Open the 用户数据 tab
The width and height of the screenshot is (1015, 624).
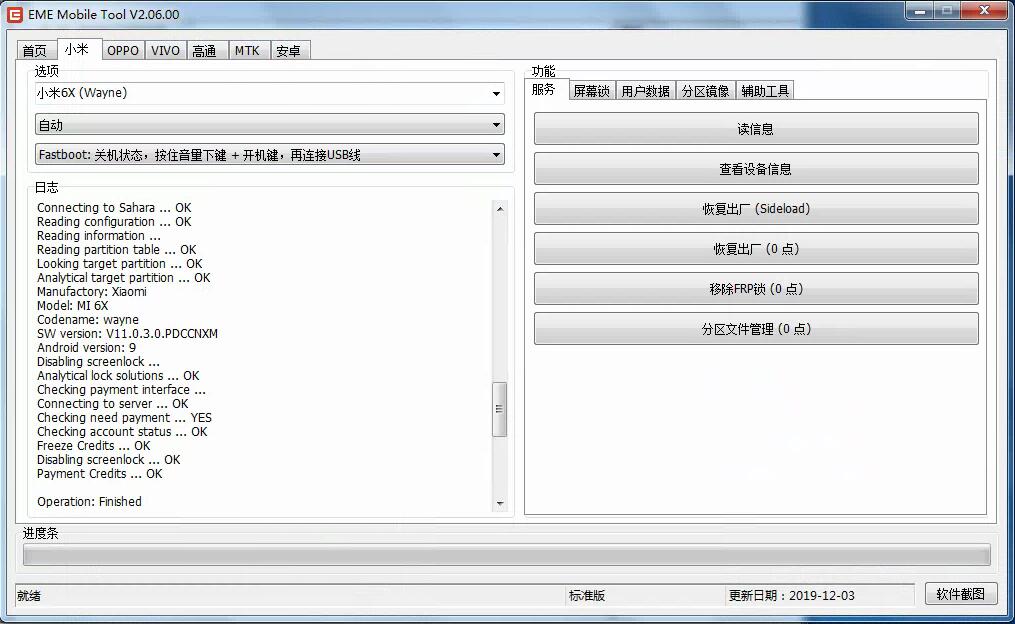point(645,91)
